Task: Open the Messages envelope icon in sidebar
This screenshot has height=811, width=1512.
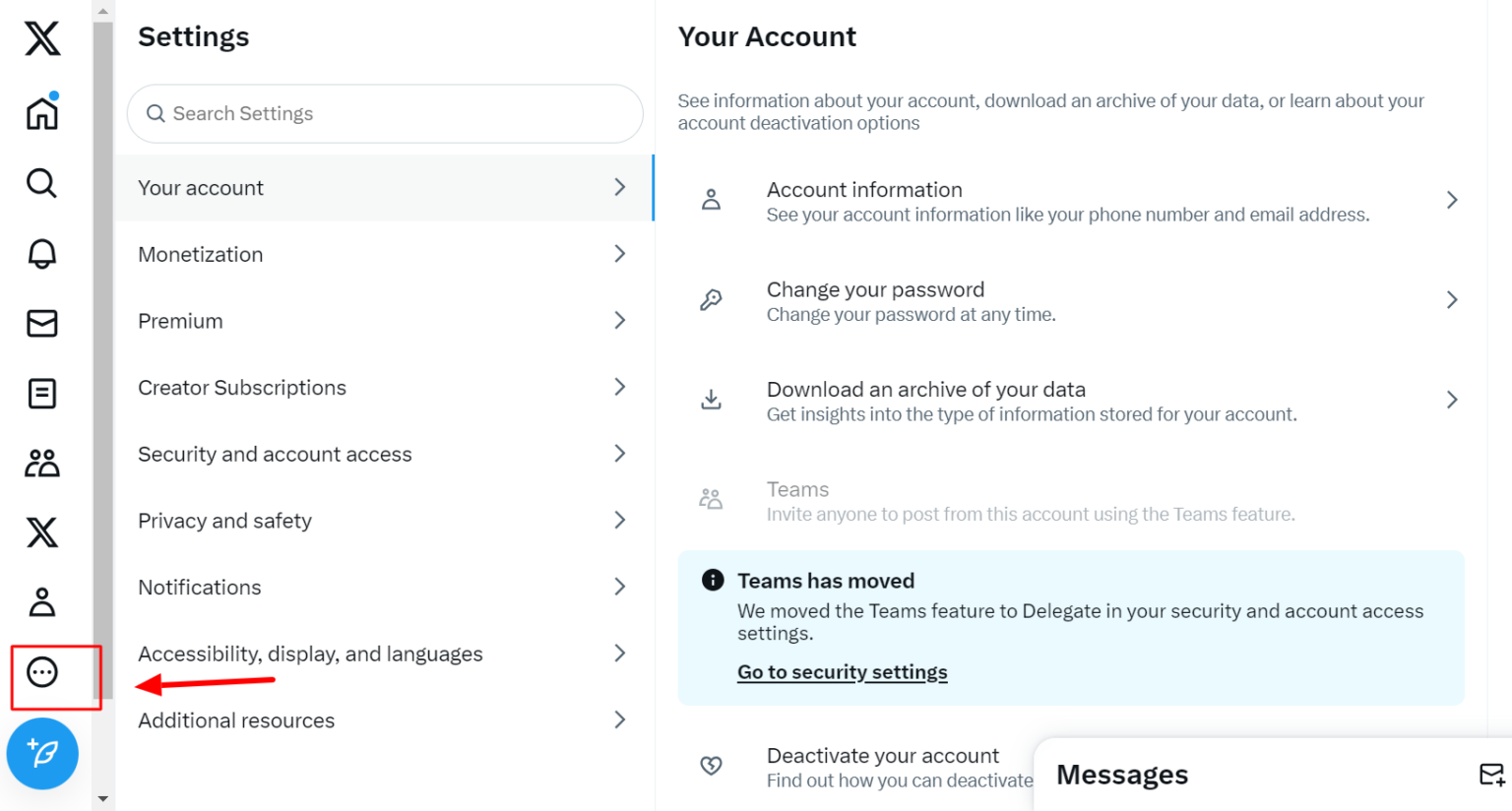Action: coord(41,323)
